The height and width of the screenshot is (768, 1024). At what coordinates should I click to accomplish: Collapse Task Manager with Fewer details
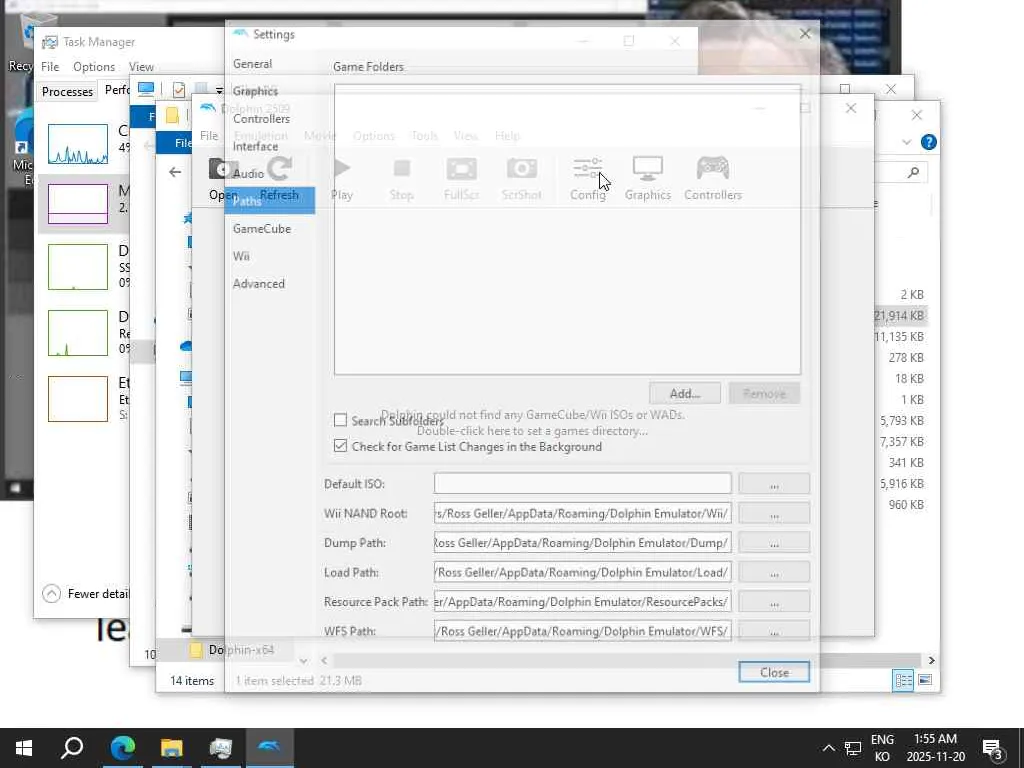86,593
